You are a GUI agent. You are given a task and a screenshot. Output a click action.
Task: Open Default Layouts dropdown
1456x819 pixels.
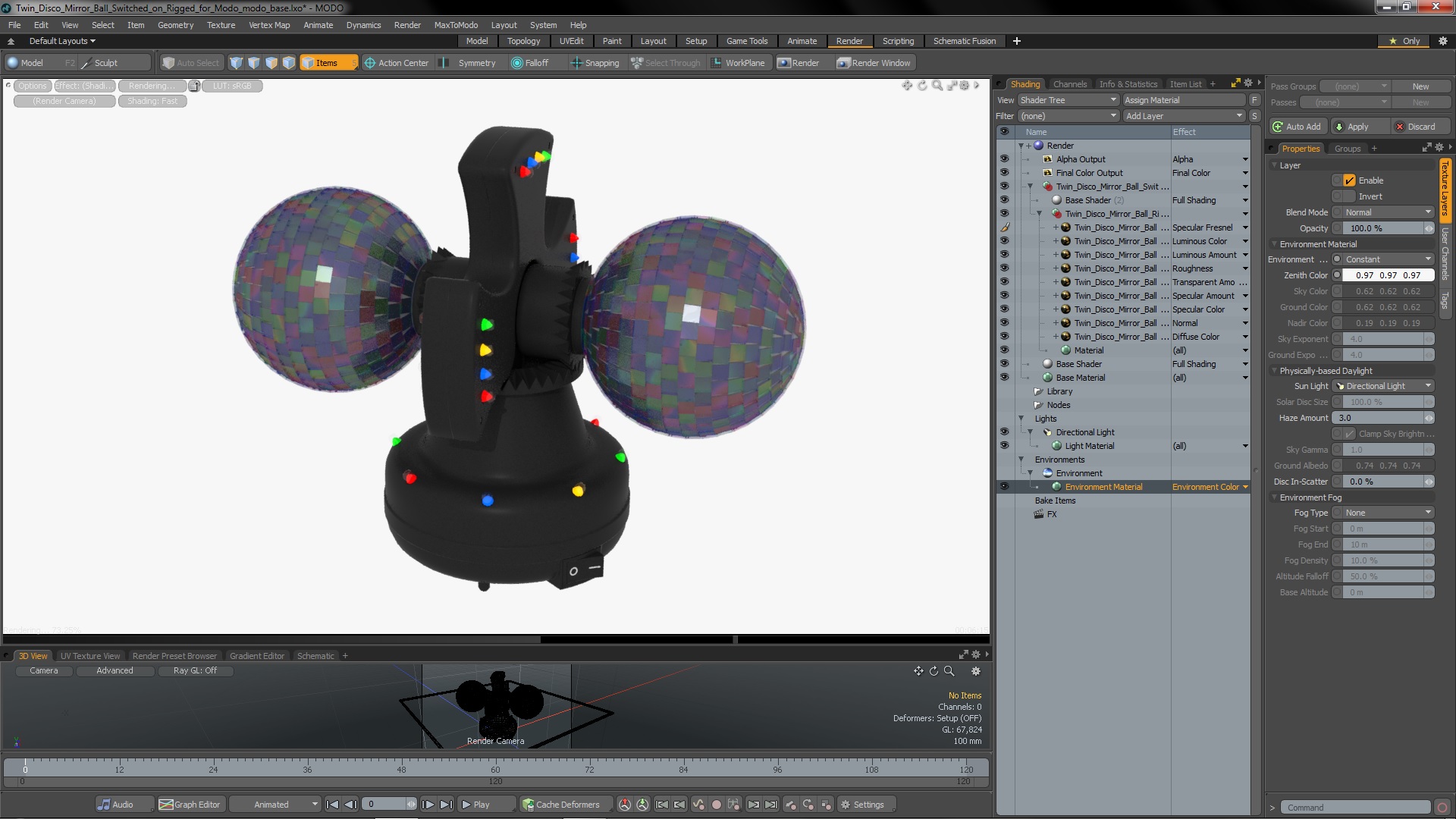[x=62, y=41]
